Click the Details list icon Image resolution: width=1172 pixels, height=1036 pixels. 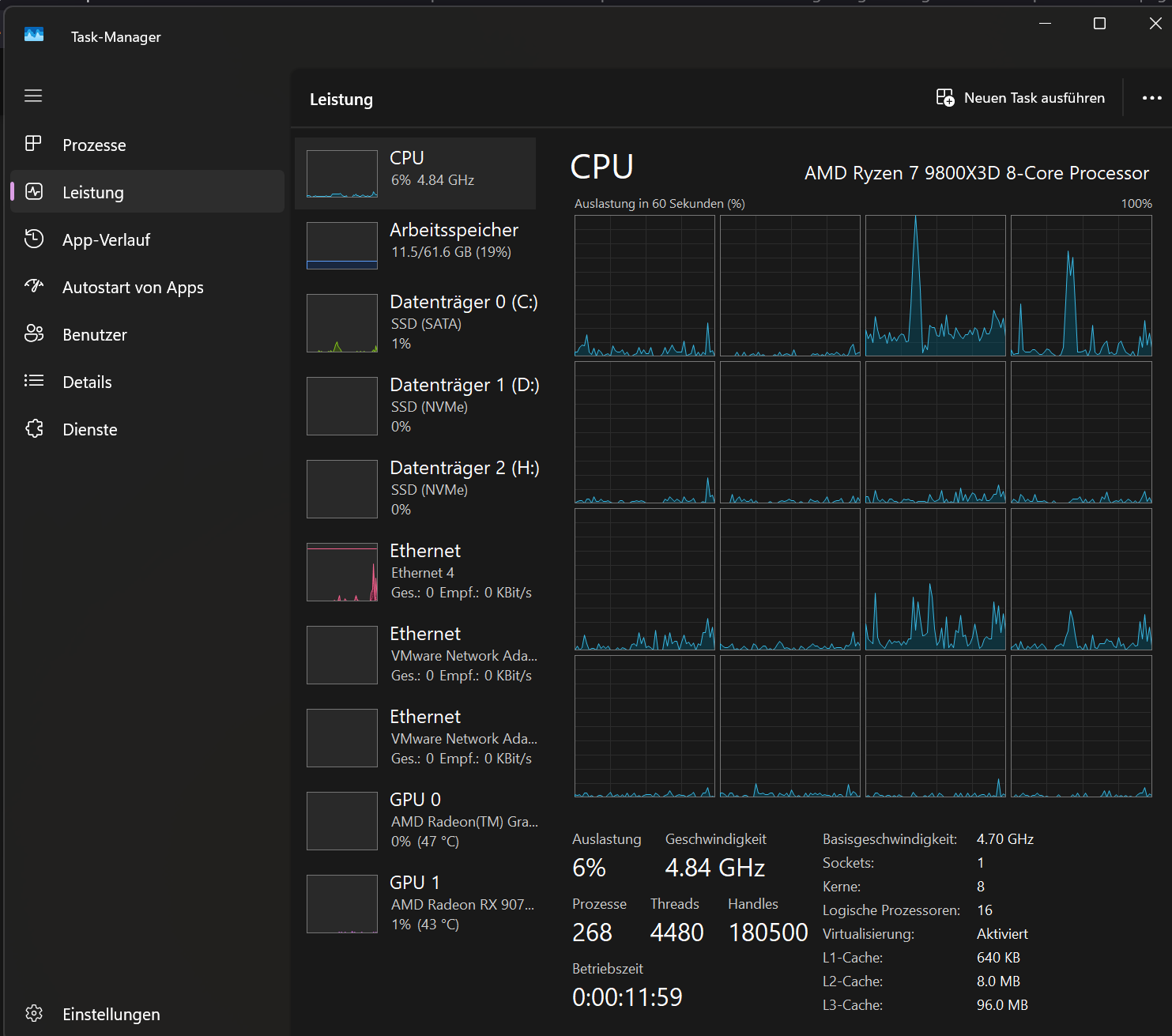tap(34, 381)
